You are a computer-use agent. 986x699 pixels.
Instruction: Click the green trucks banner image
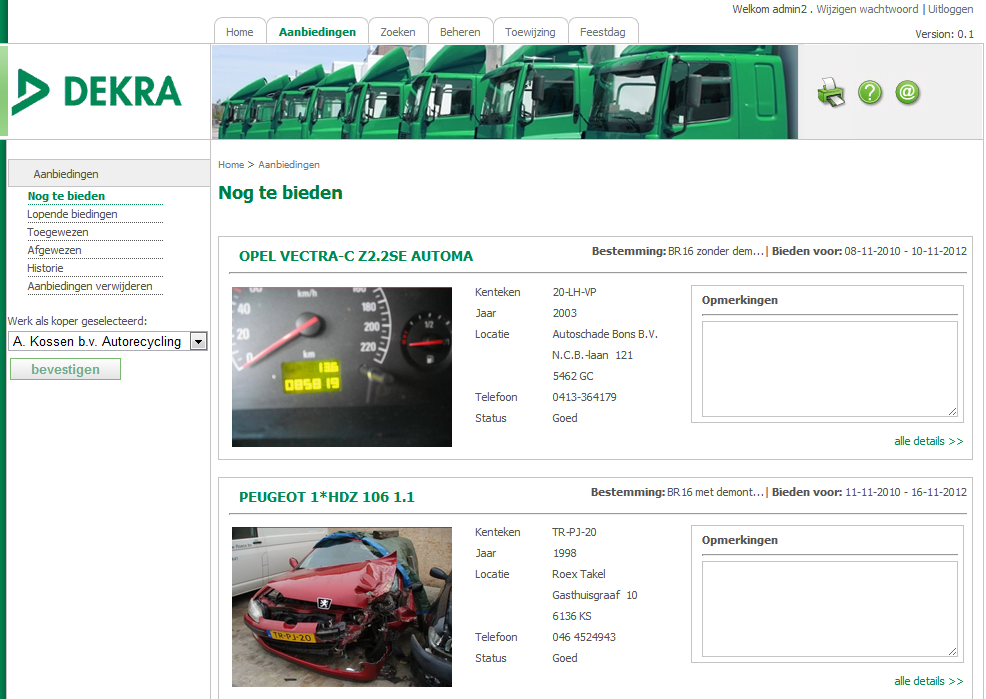tap(505, 92)
